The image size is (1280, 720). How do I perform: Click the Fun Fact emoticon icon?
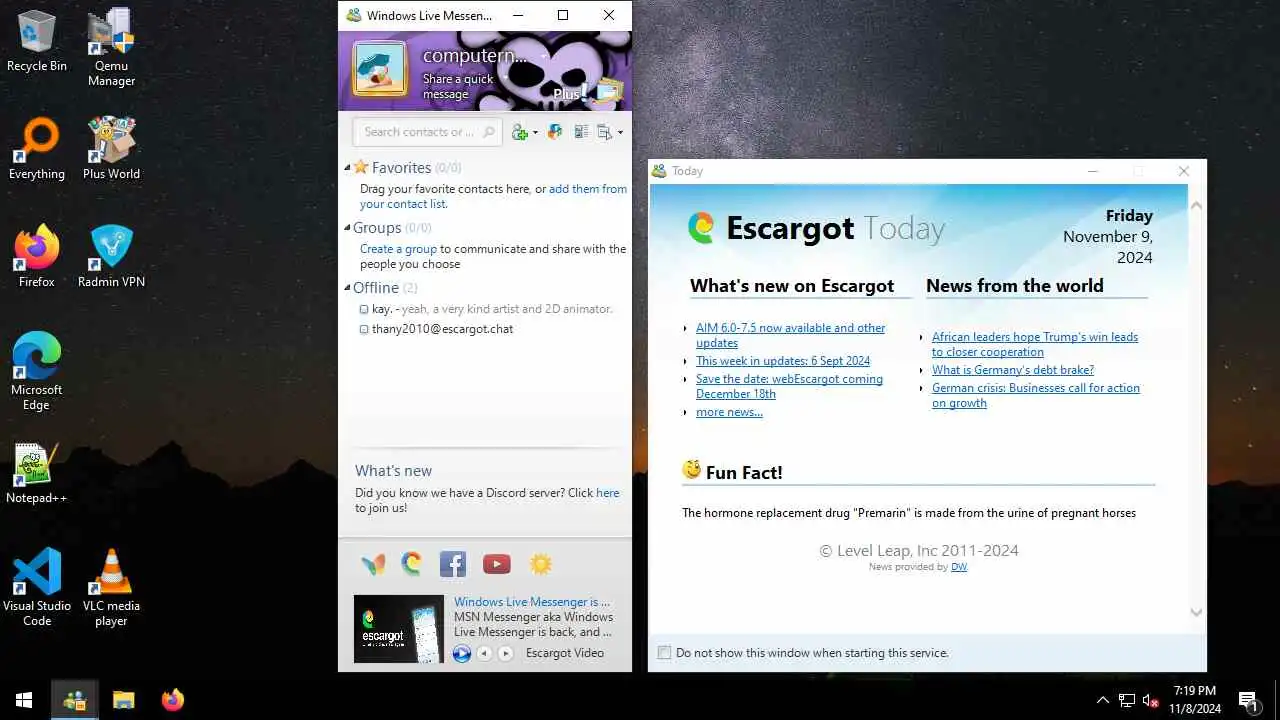(x=691, y=469)
